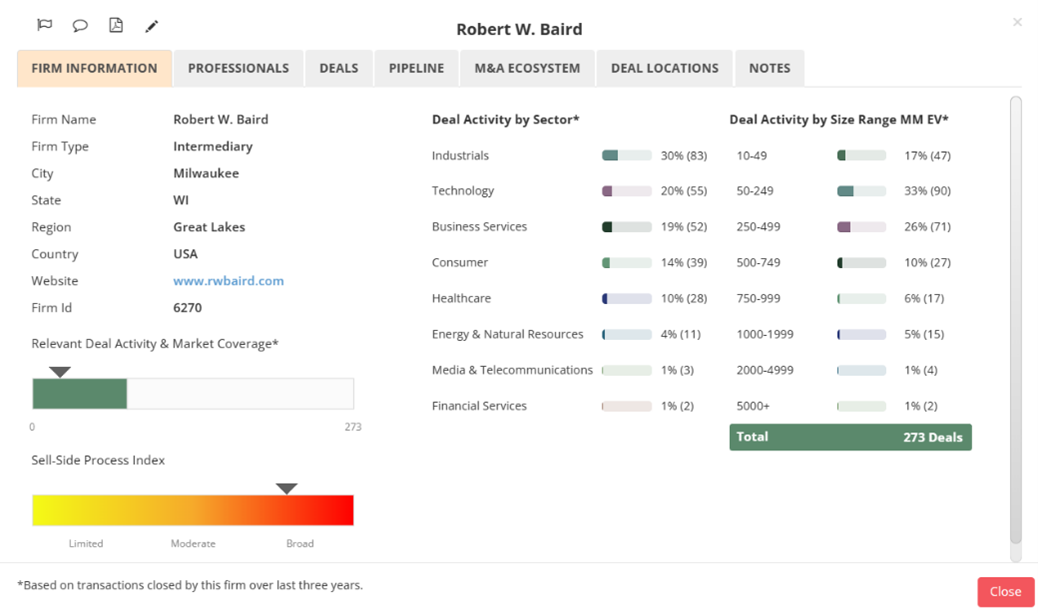
Task: Click the Total 273 Deals bar
Action: pyautogui.click(x=851, y=437)
